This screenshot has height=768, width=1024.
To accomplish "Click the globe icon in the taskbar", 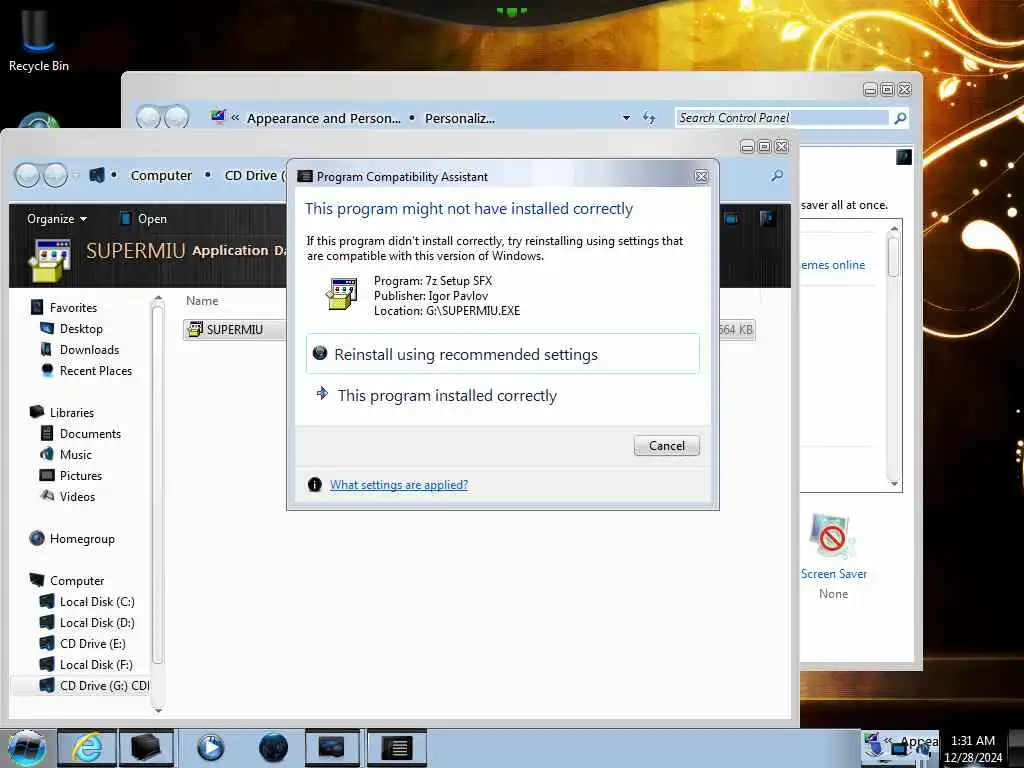I will [273, 748].
